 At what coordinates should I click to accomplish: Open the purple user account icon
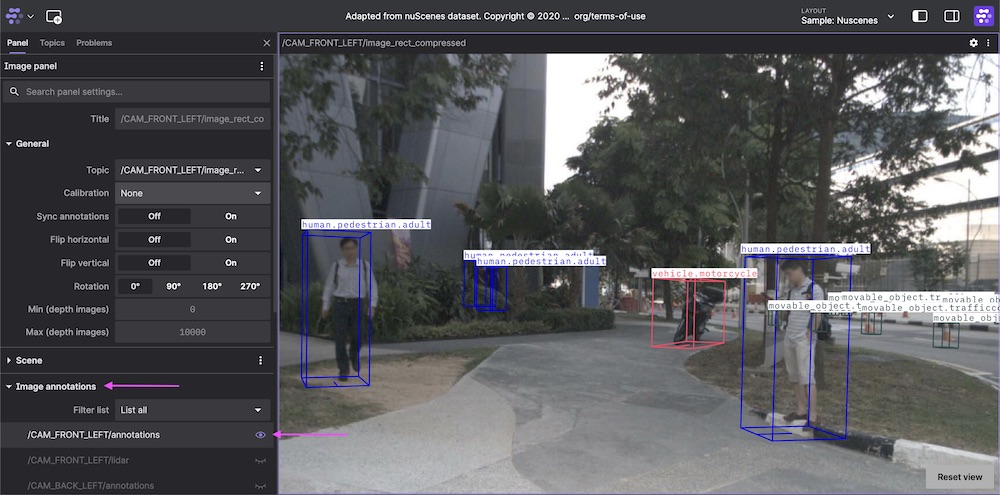(983, 16)
